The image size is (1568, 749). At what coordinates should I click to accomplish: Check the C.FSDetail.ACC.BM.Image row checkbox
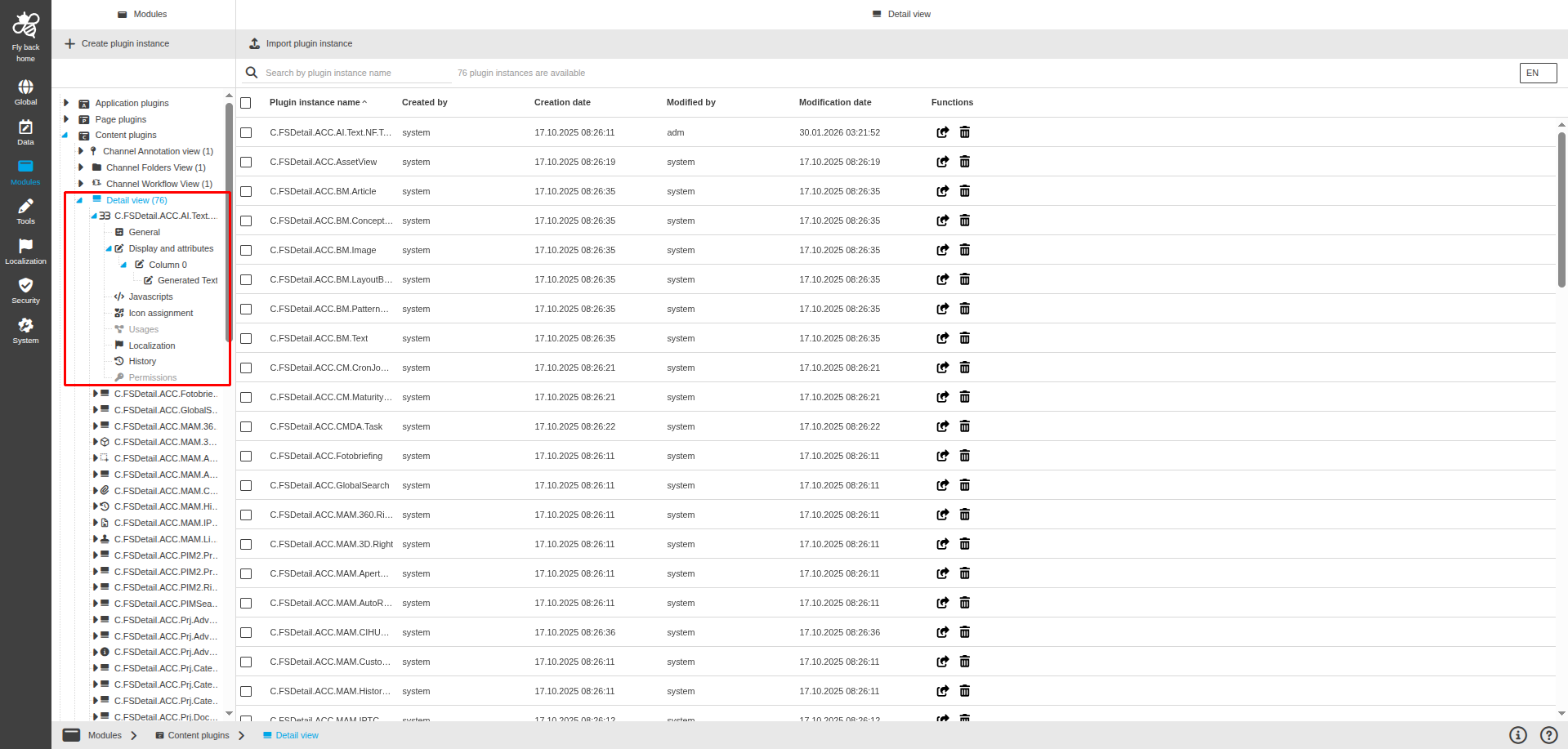click(x=246, y=250)
